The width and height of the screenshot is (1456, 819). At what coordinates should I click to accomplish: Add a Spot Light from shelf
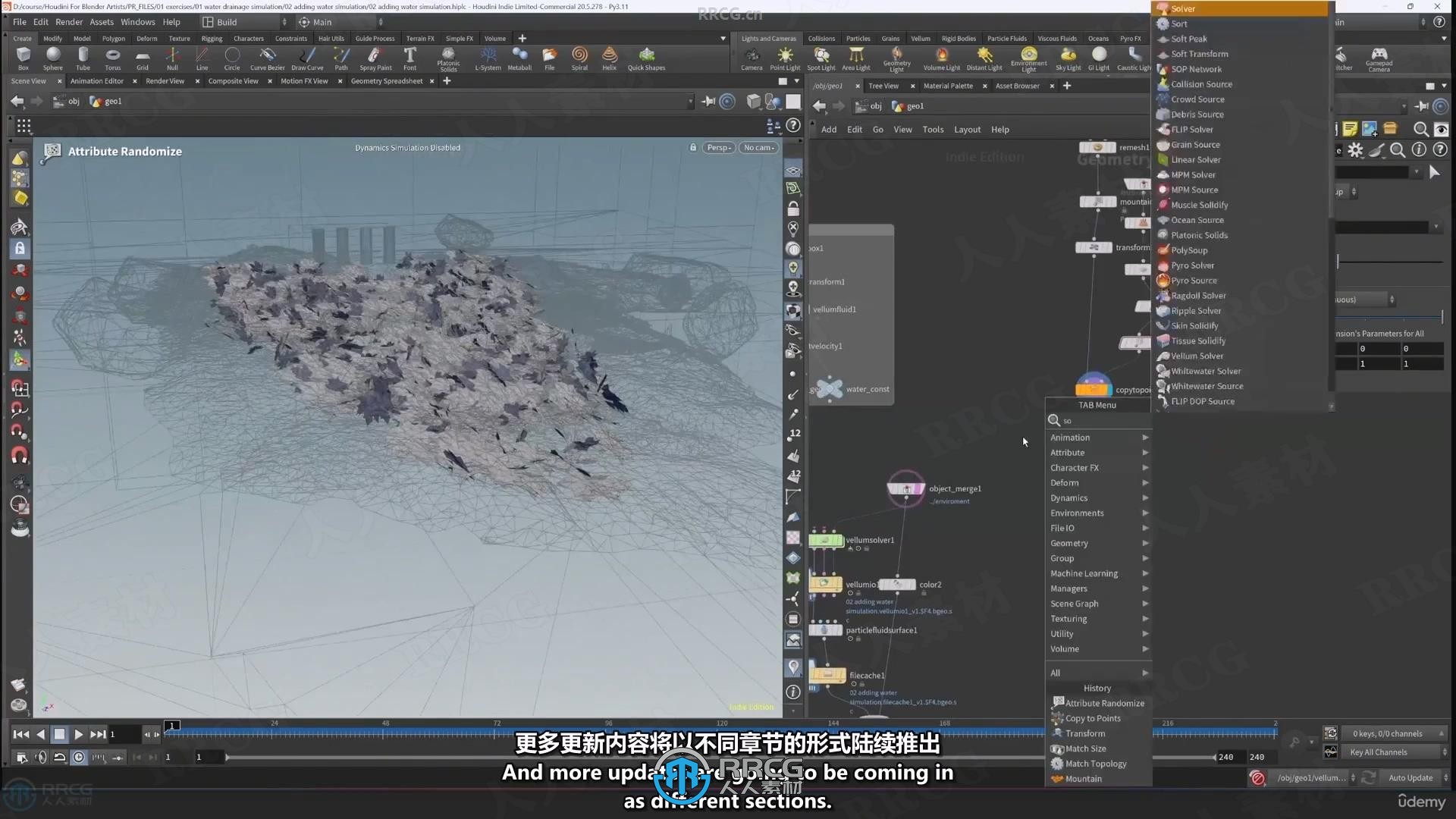pyautogui.click(x=821, y=58)
